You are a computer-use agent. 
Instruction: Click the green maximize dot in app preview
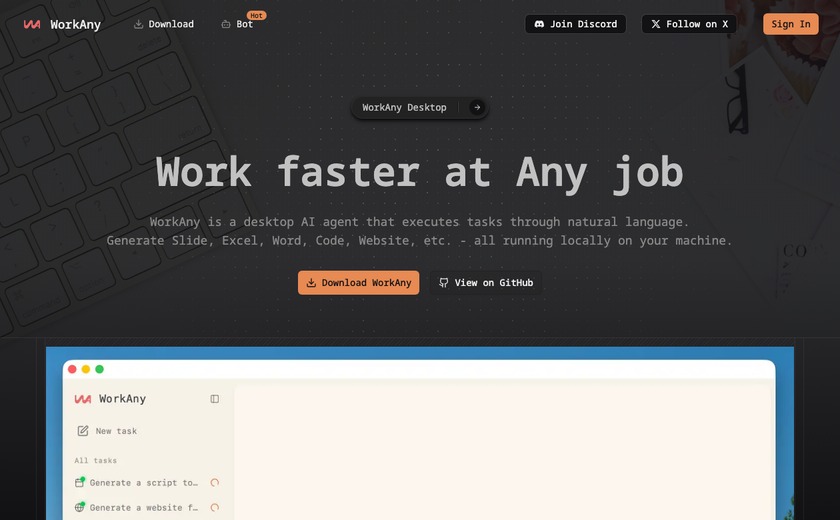[99, 369]
